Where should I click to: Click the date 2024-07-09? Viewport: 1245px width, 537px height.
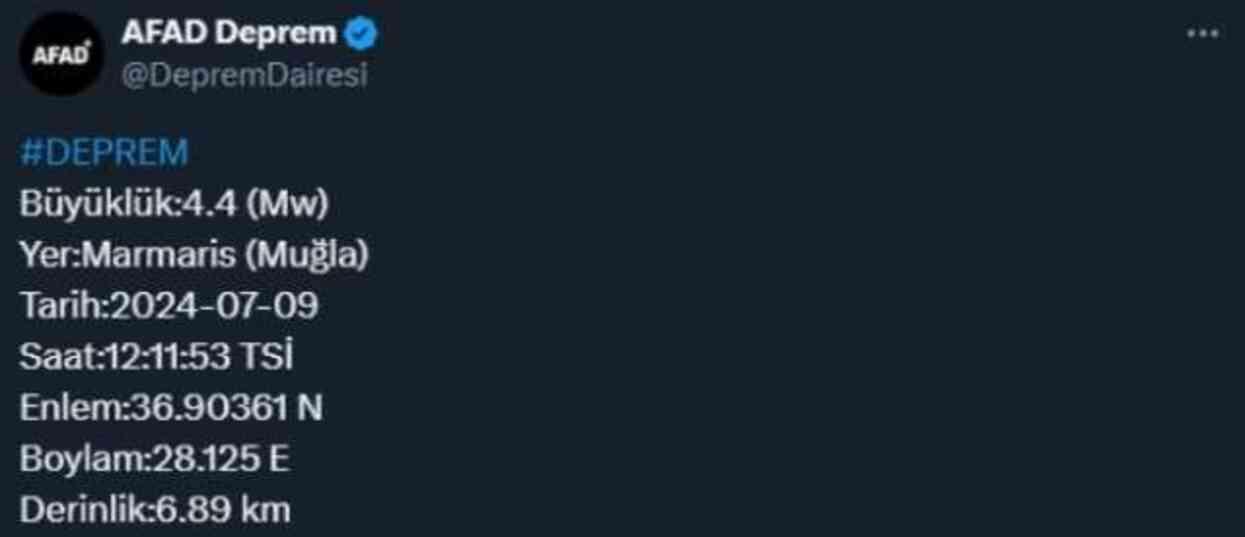pyautogui.click(x=215, y=306)
